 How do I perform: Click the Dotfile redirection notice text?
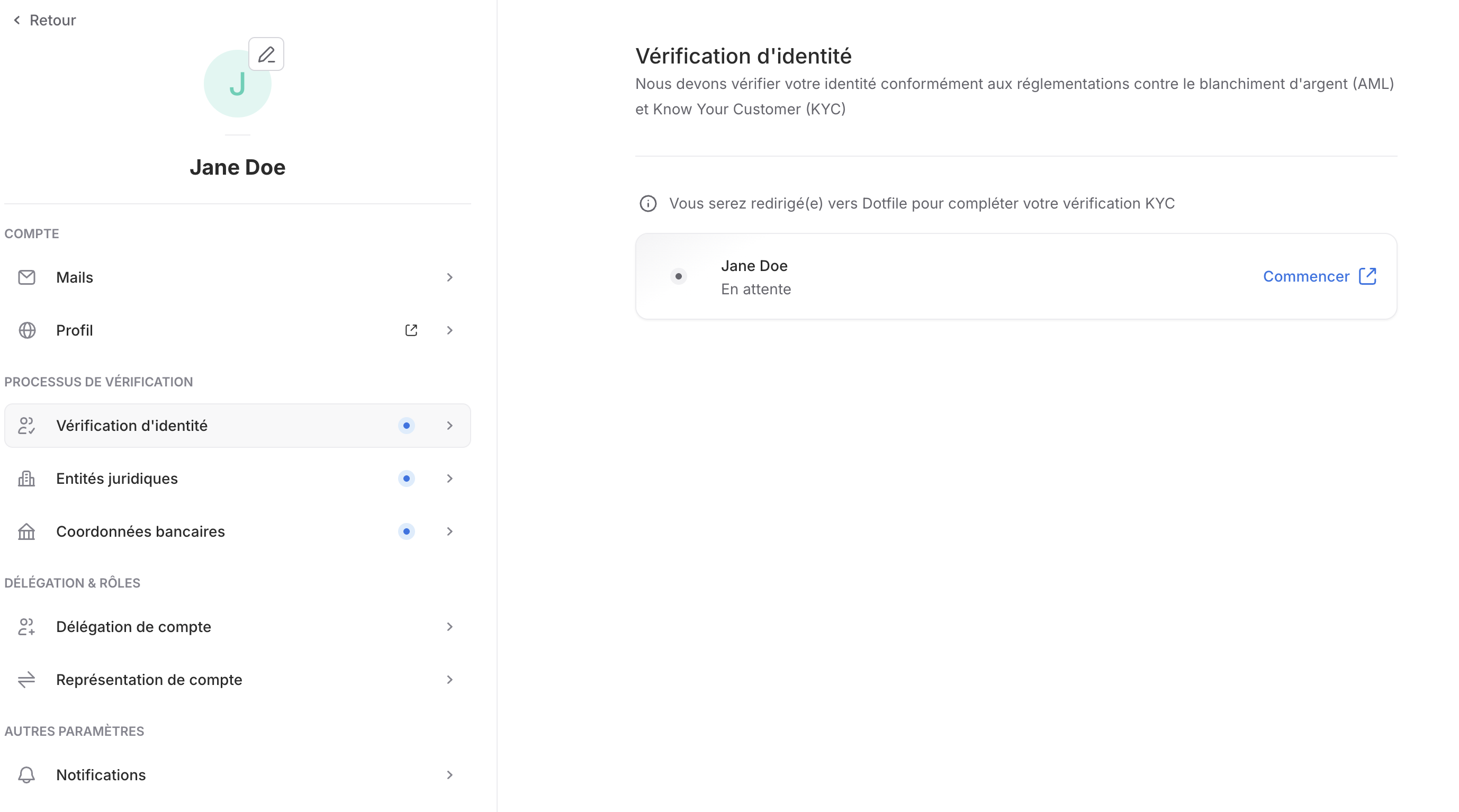pos(922,204)
